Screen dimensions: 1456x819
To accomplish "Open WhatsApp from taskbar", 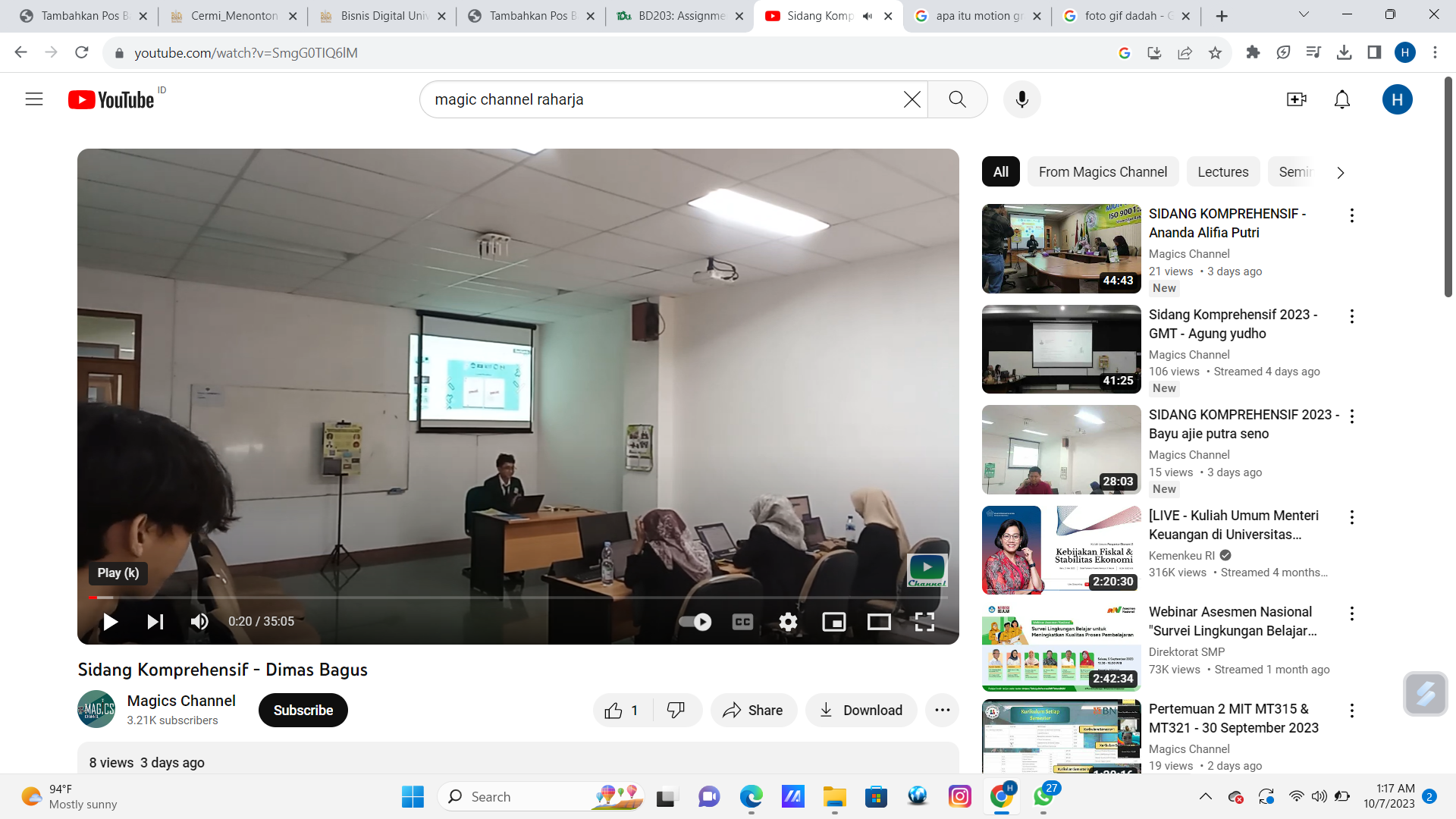I will click(x=1043, y=796).
